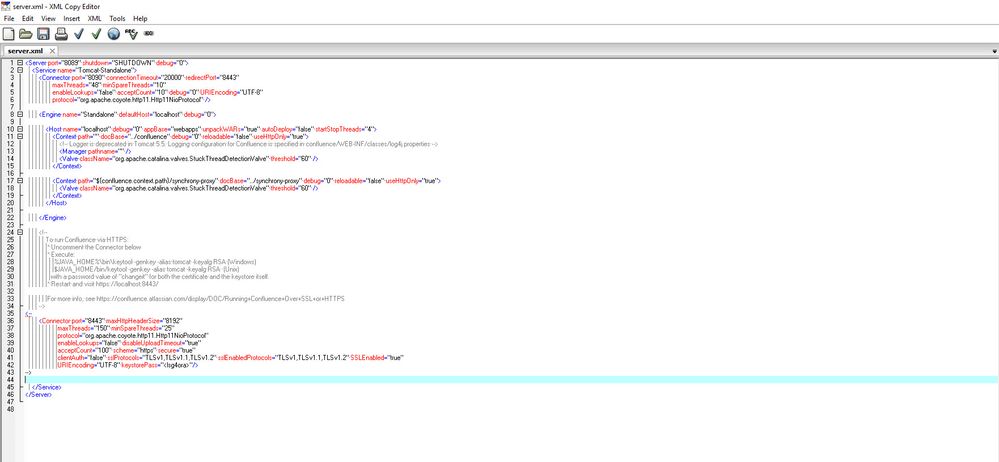Screen dimensions: 999x462
Task: Click the "To run Confluence via HTTPS" comment line
Action: coord(87,240)
